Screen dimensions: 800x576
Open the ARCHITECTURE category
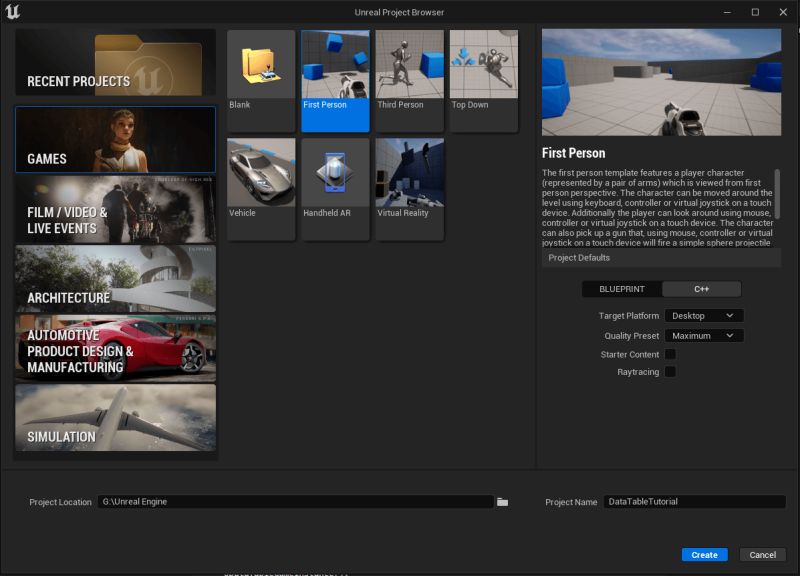tap(115, 280)
